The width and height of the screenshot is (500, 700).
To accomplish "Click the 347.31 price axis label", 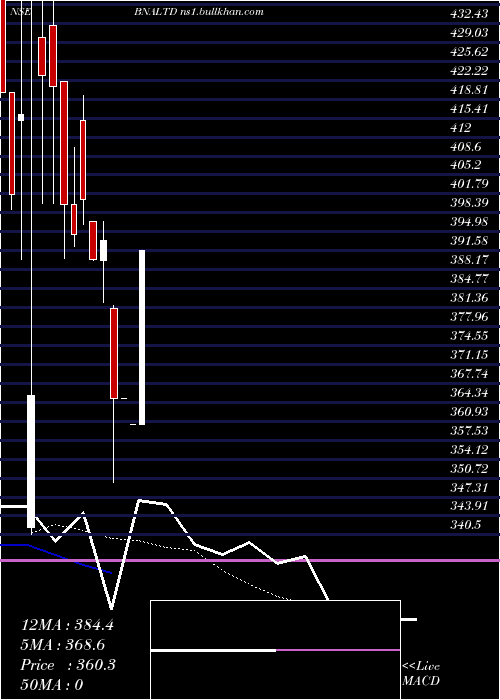I will pyautogui.click(x=469, y=486).
